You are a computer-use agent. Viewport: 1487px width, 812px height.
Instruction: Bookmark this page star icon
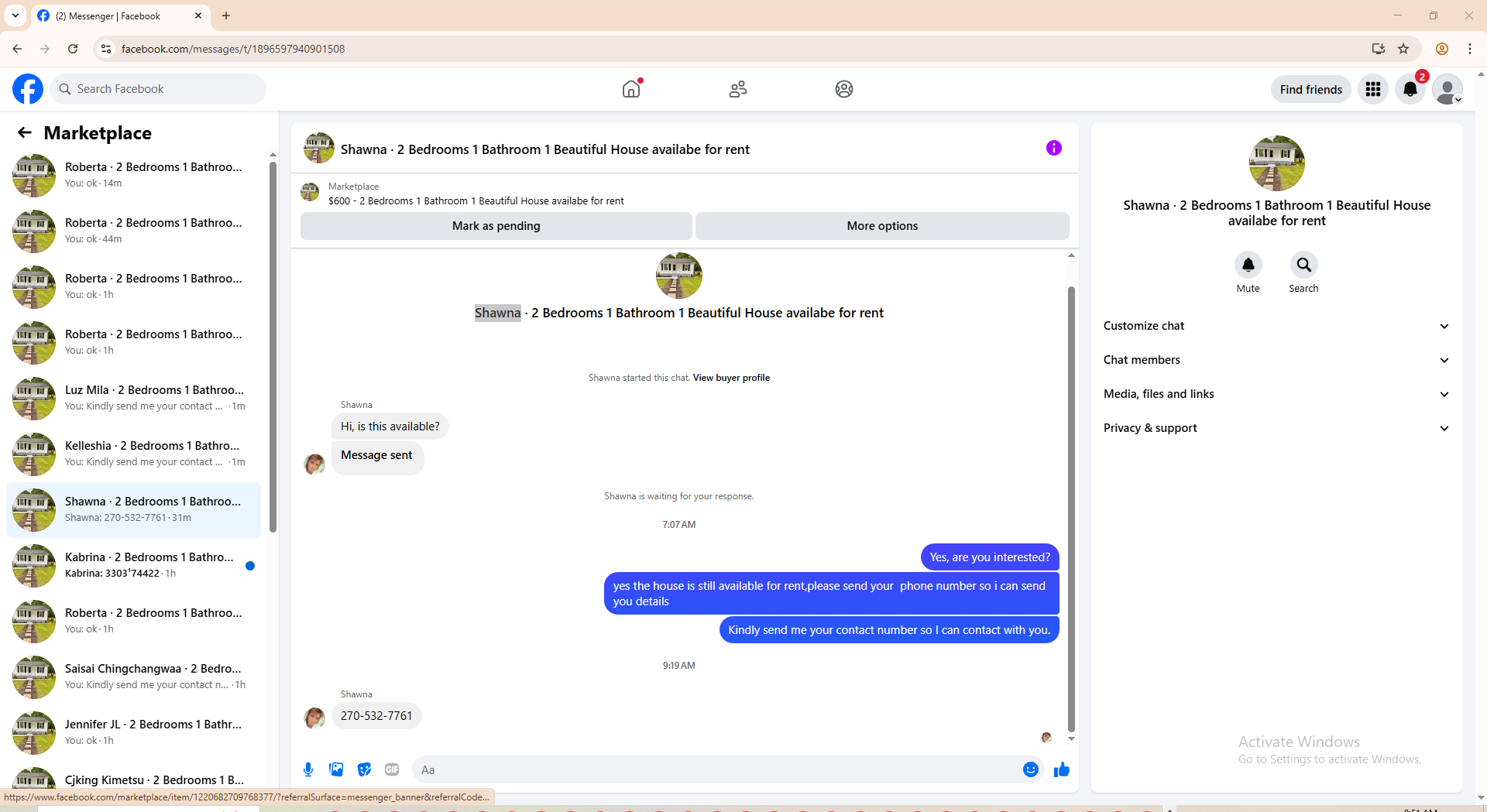point(1403,49)
